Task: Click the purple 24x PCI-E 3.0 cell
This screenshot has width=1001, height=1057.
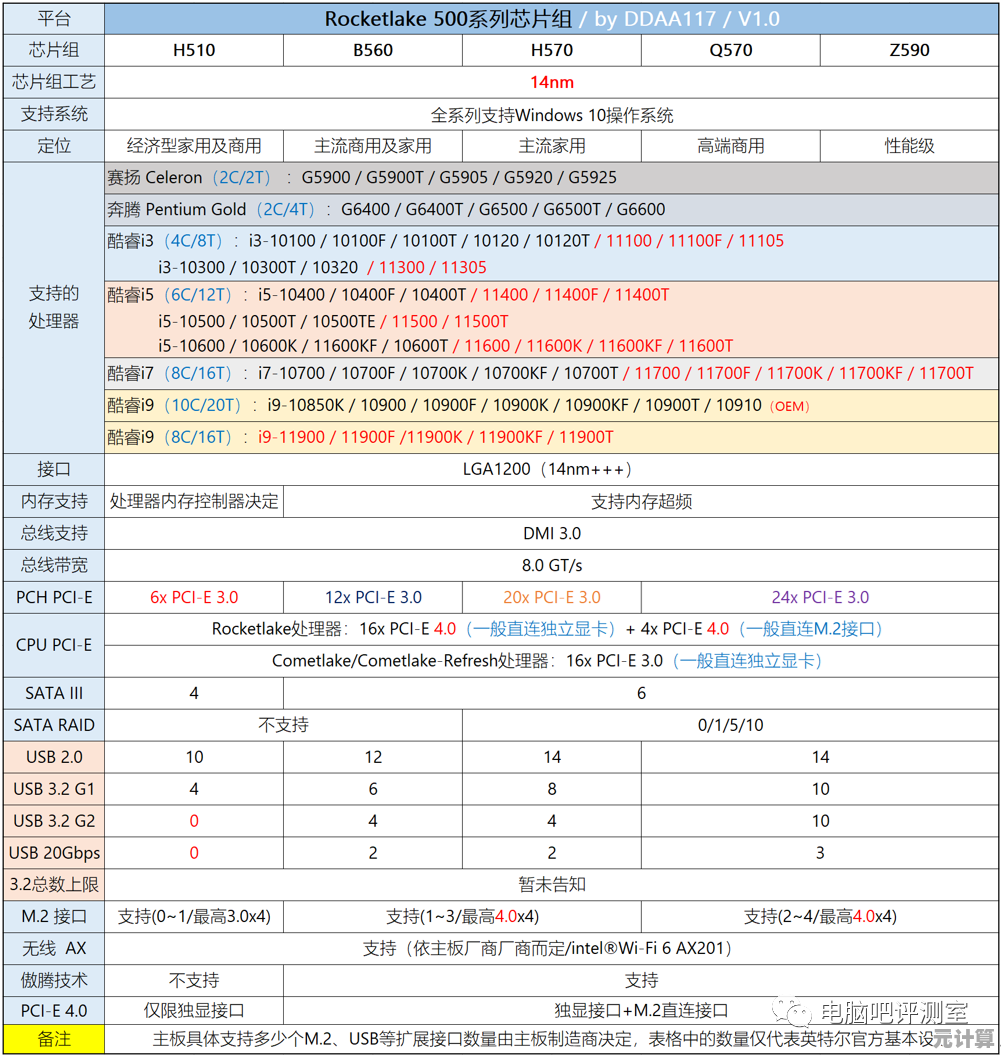Action: tap(820, 597)
